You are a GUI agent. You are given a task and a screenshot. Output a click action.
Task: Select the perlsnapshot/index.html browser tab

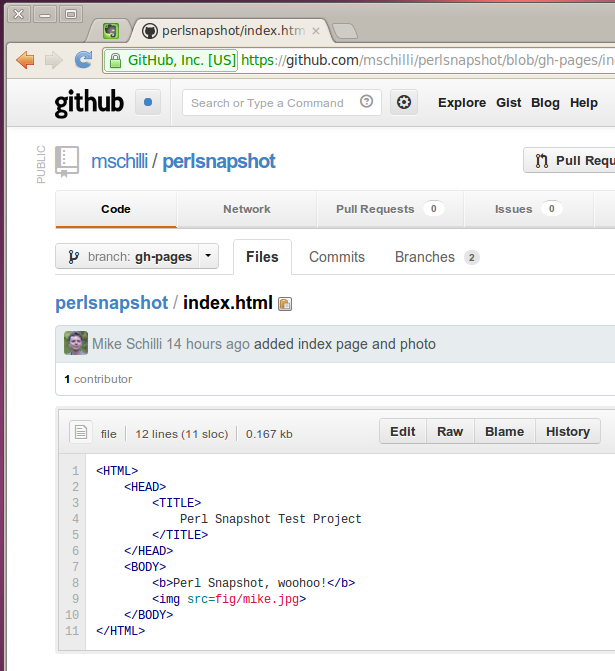click(x=233, y=31)
